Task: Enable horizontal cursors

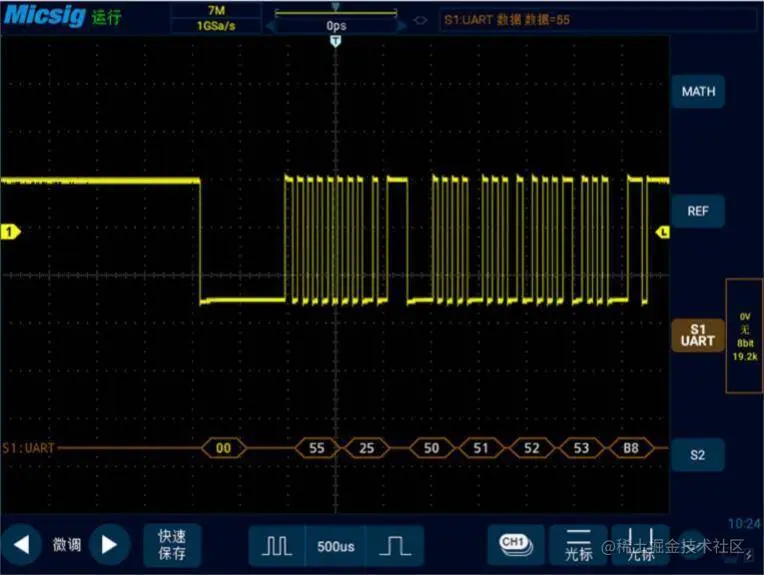Action: click(579, 545)
